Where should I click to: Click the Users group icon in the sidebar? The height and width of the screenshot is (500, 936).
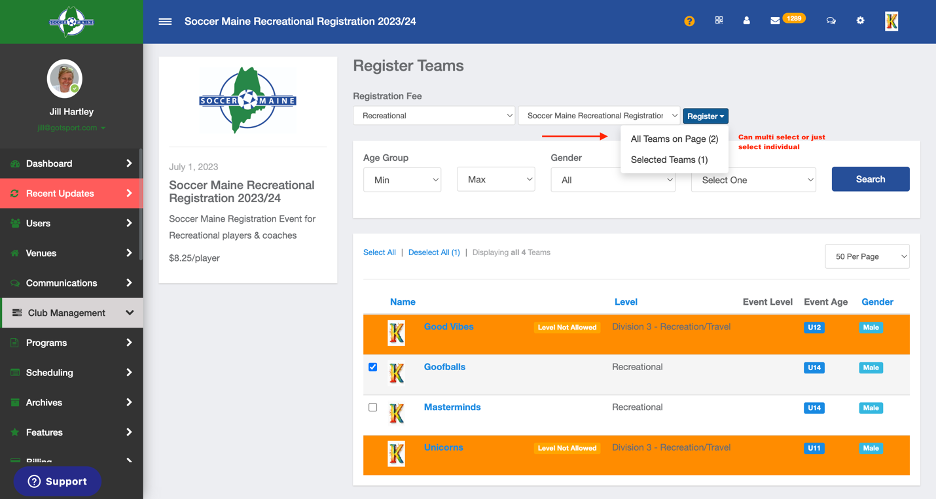(15, 223)
